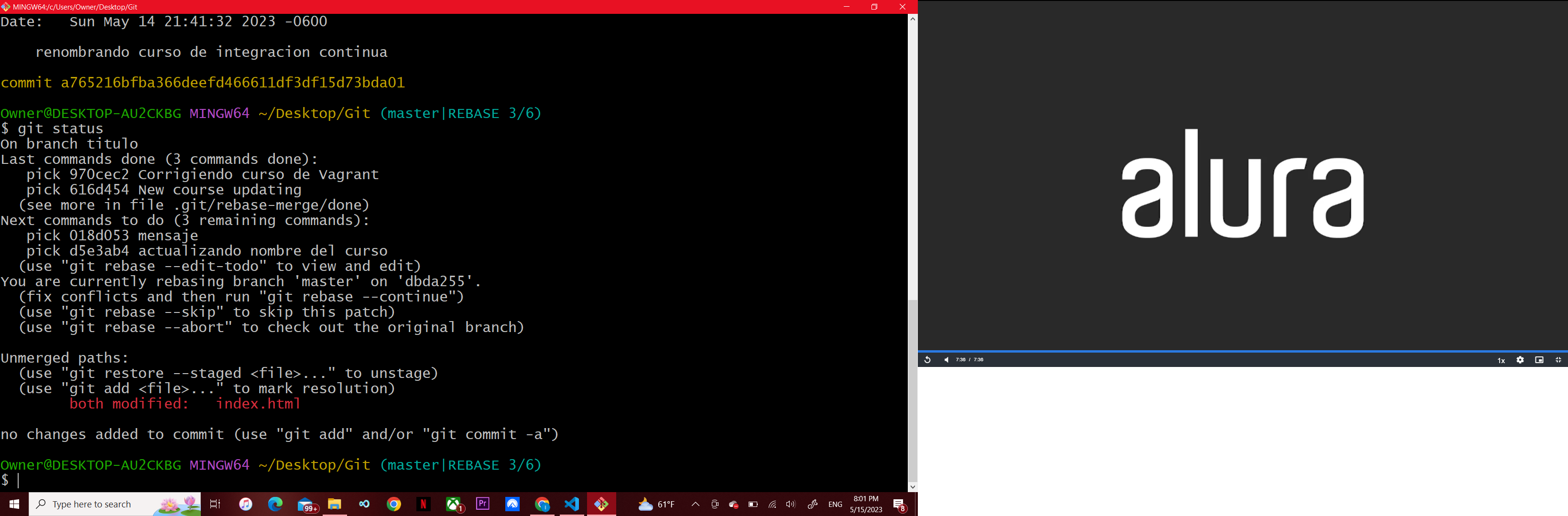Click the Git Bash title bar icon

click(5, 7)
